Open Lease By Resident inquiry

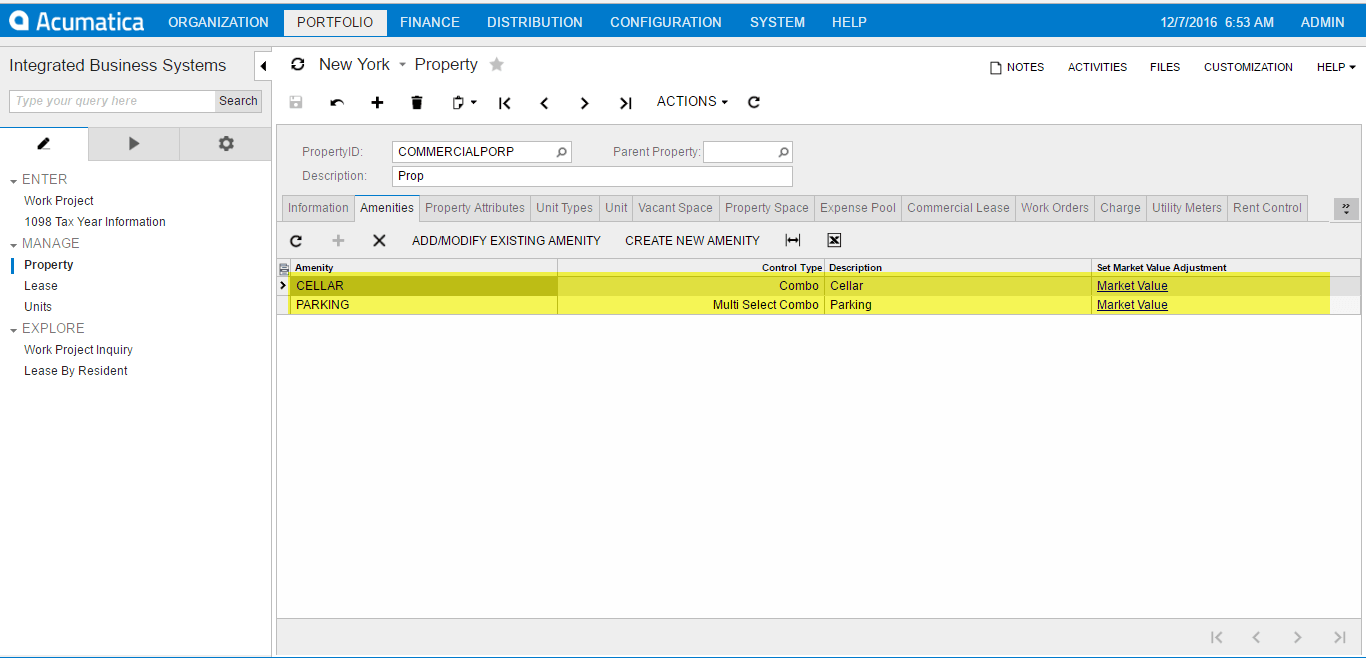coord(76,371)
